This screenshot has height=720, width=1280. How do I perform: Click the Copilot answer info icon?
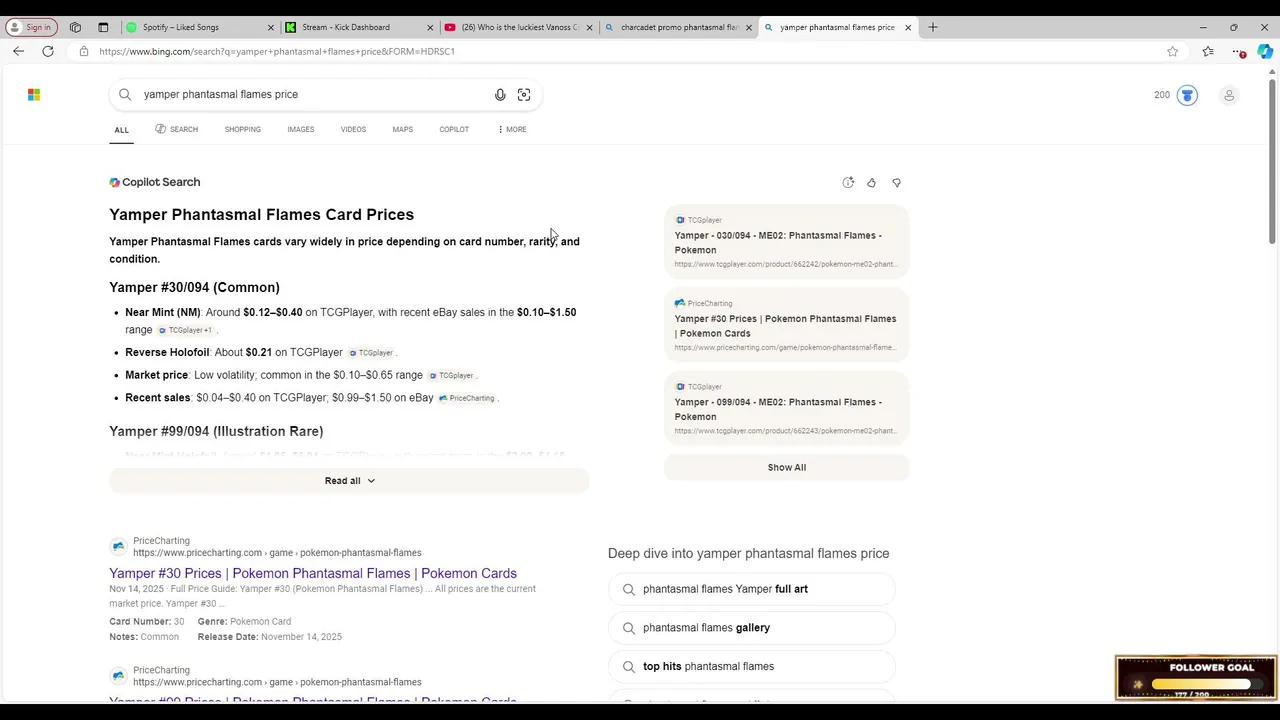[848, 182]
